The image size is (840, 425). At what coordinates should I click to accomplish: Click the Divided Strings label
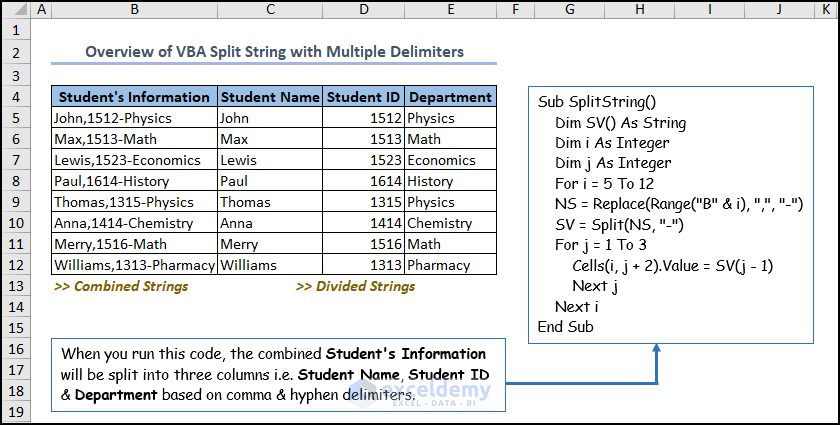356,286
